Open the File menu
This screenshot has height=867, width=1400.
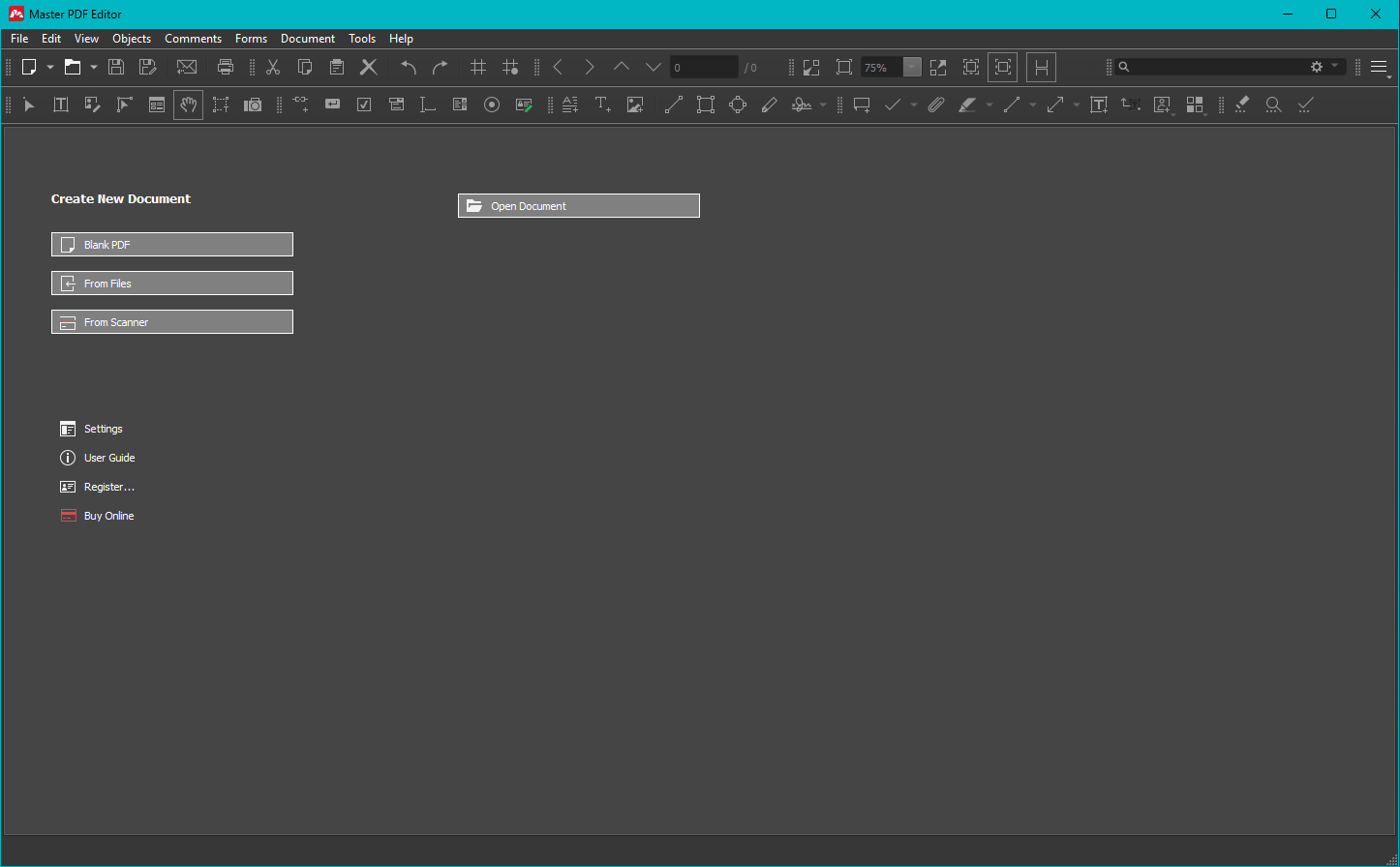click(19, 39)
